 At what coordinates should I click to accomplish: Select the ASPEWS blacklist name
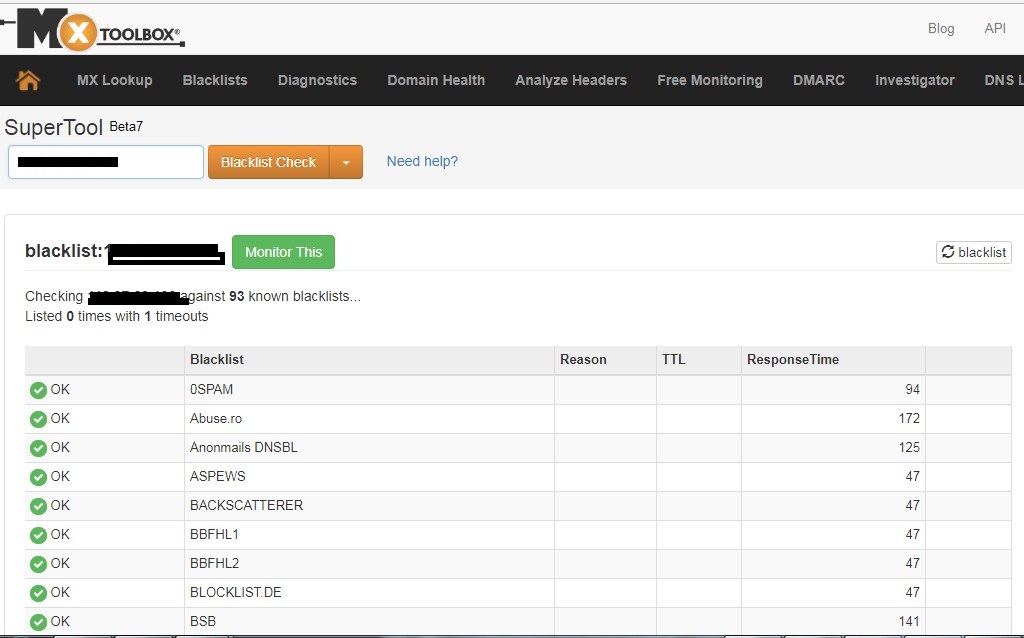[217, 476]
